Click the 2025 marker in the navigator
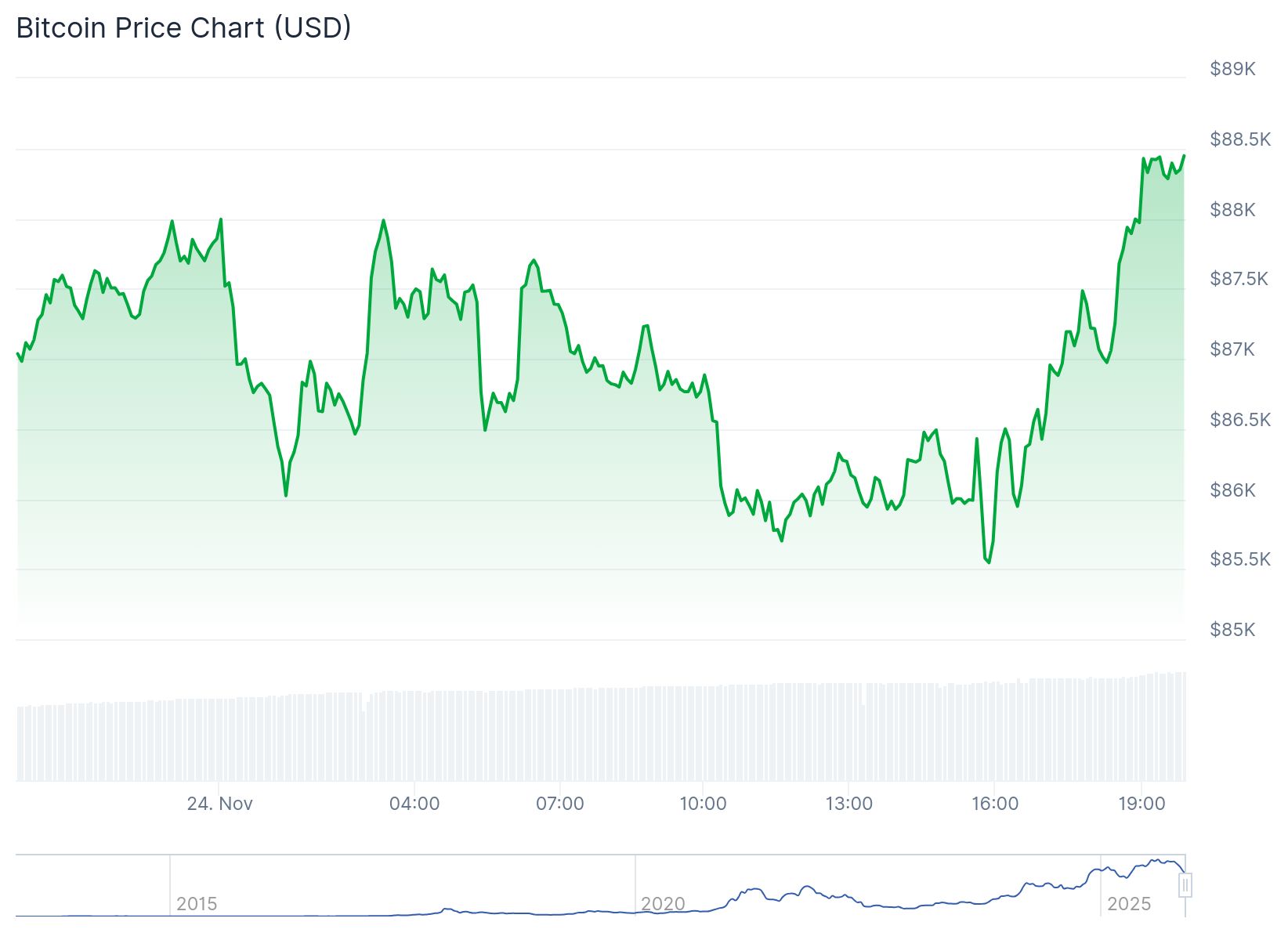 1129,904
